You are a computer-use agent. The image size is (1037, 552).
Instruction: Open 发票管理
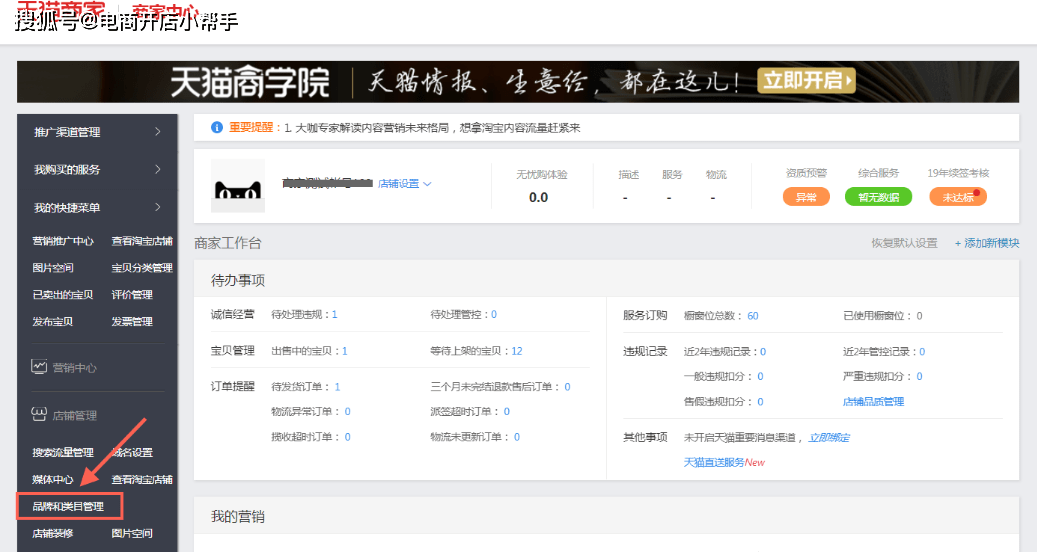pyautogui.click(x=132, y=322)
